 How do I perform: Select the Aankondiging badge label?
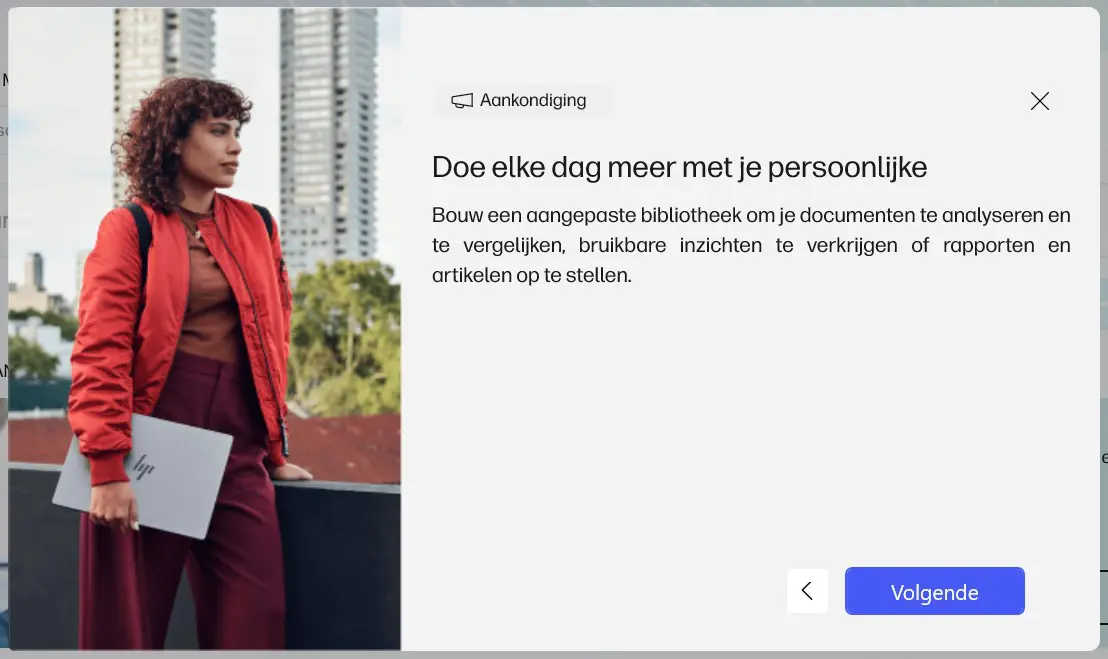tap(533, 100)
